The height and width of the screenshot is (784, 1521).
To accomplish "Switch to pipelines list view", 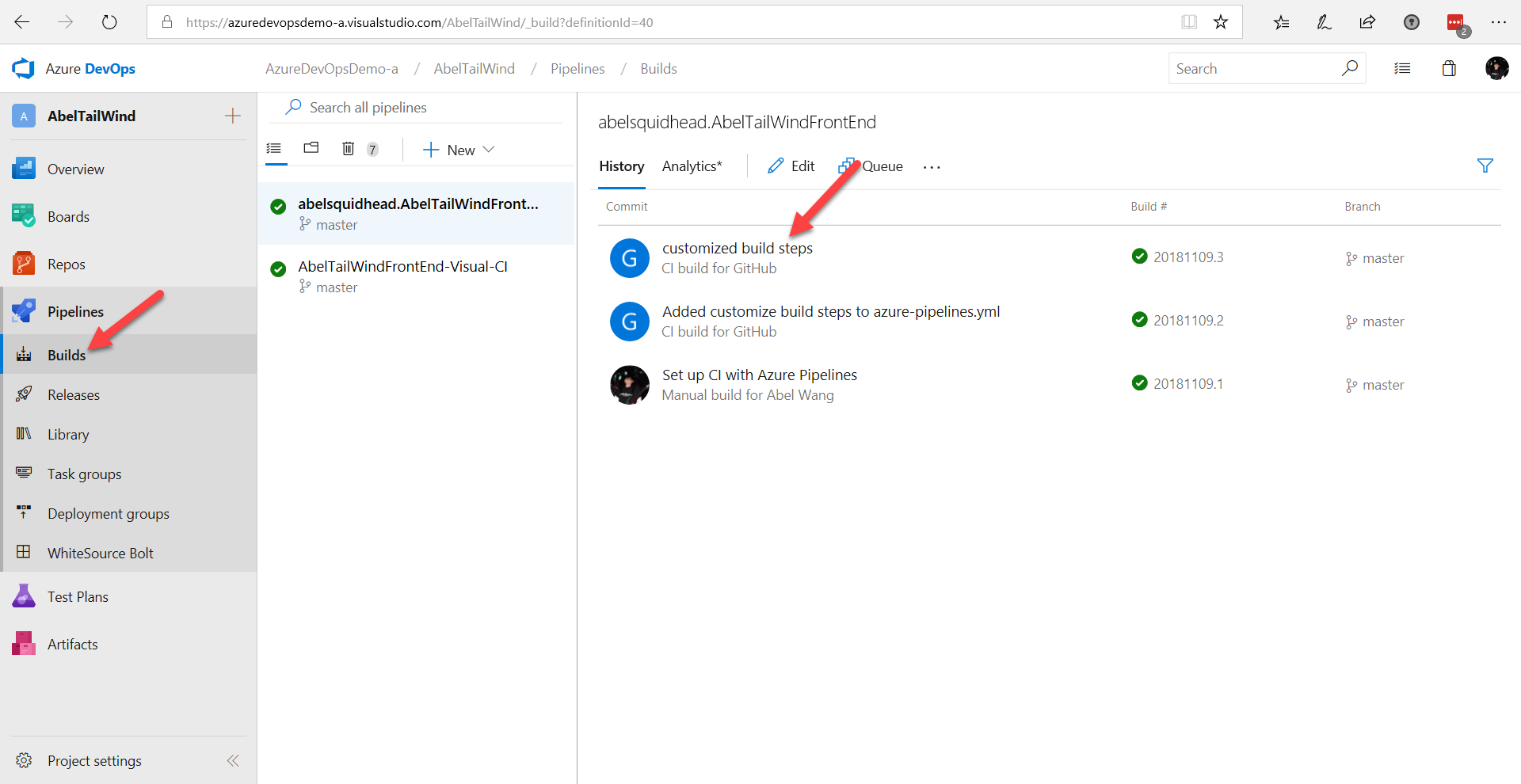I will click(x=275, y=148).
